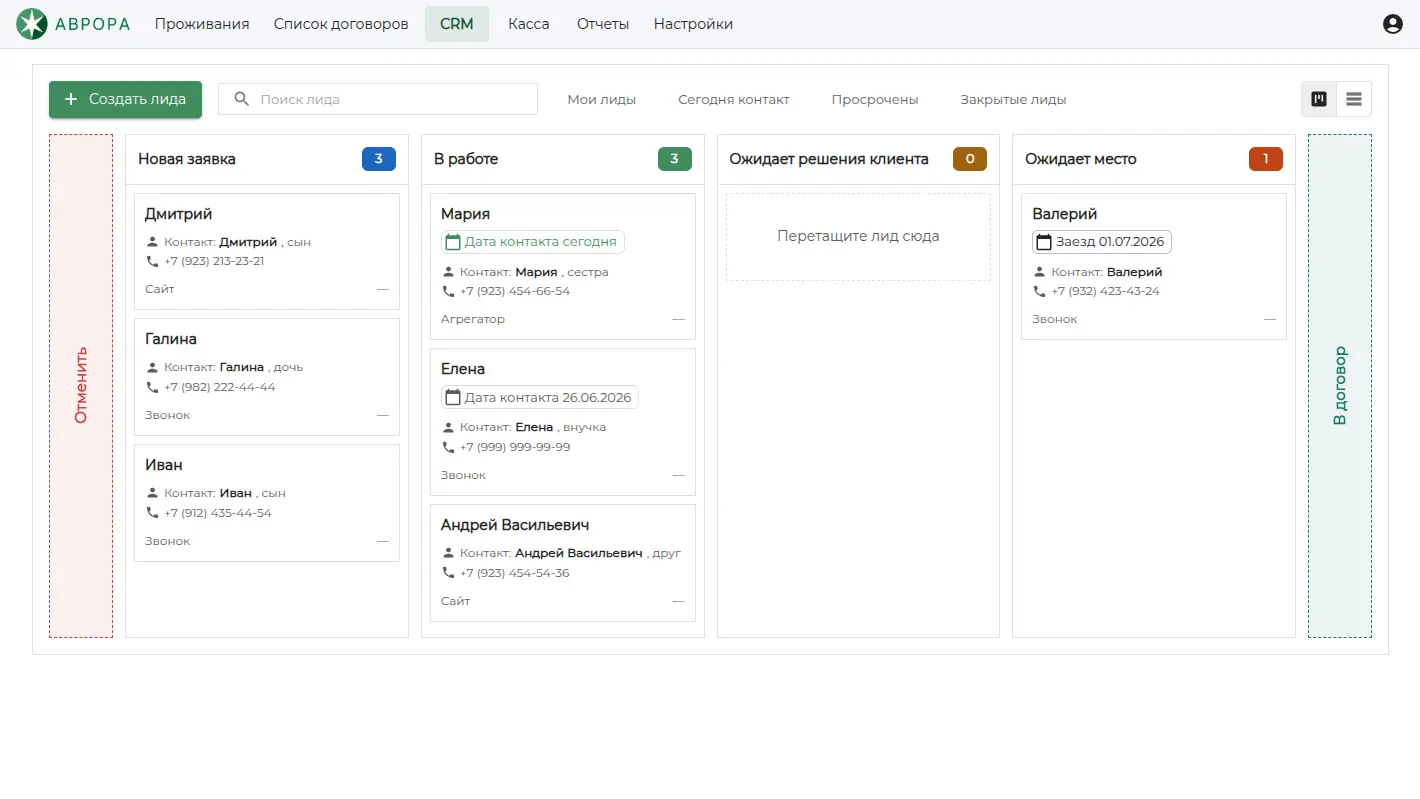The height and width of the screenshot is (799, 1420).
Task: Open lead card title Дмитрий
Action: [x=178, y=214]
